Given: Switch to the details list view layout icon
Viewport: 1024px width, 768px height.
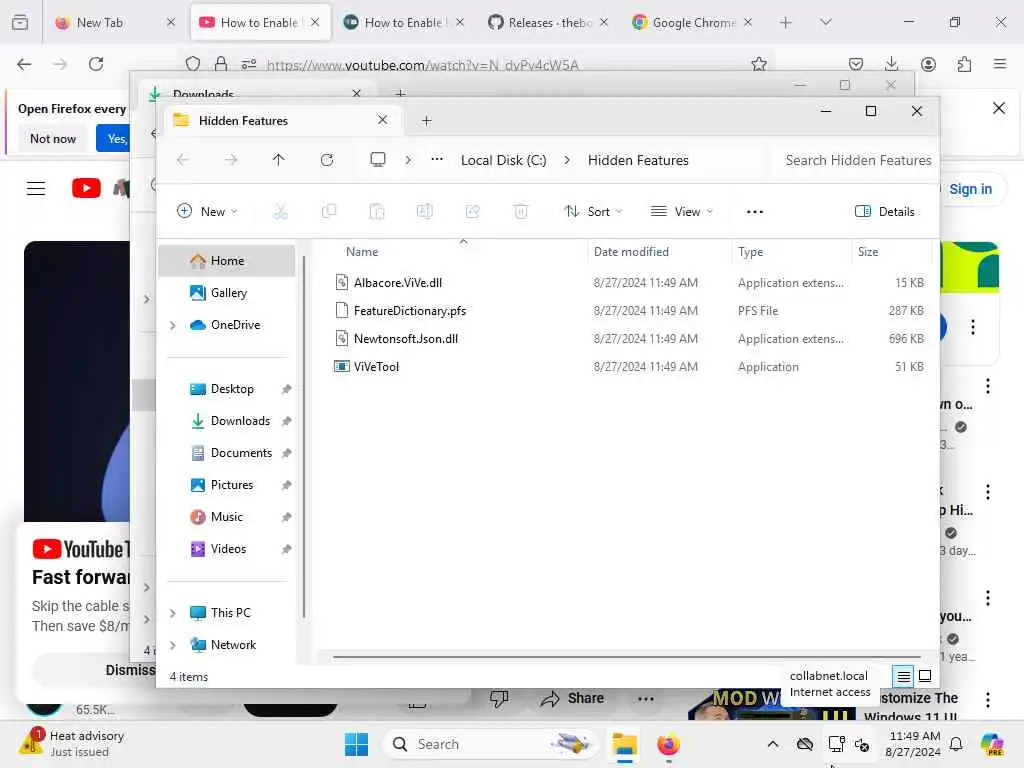Looking at the screenshot, I should pos(903,677).
